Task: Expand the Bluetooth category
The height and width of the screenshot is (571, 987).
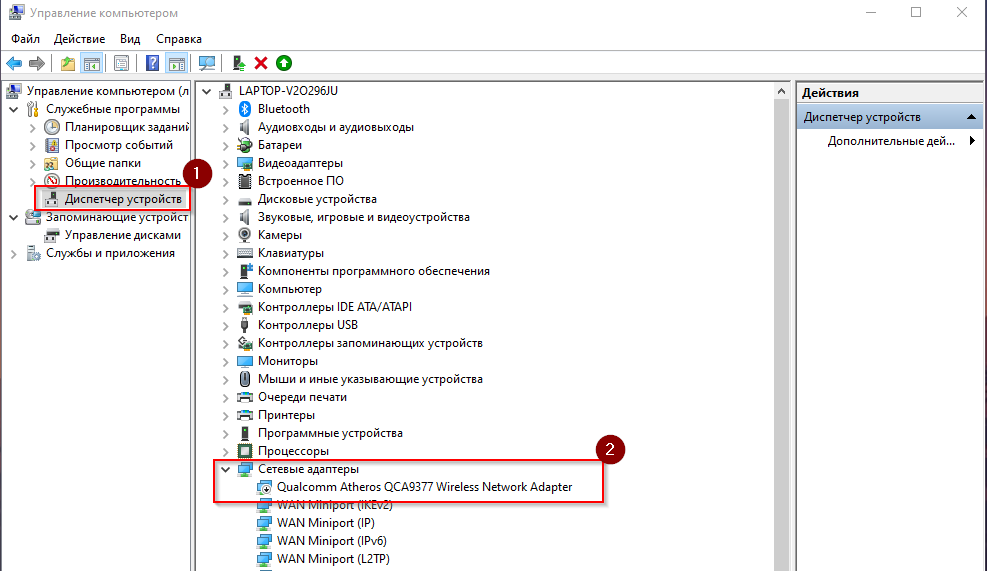Action: pyautogui.click(x=225, y=110)
